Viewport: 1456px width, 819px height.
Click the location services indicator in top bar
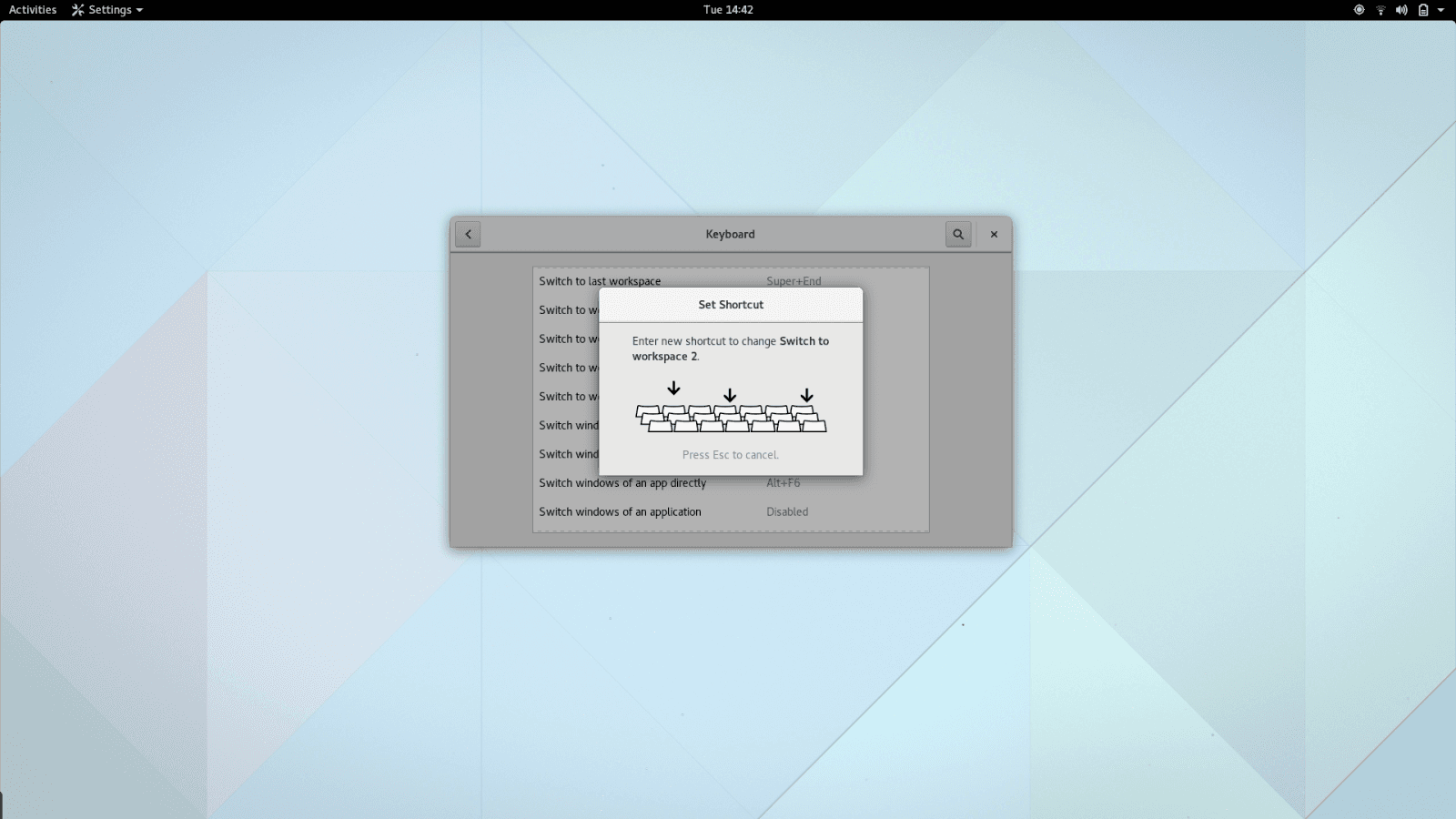coord(1357,10)
